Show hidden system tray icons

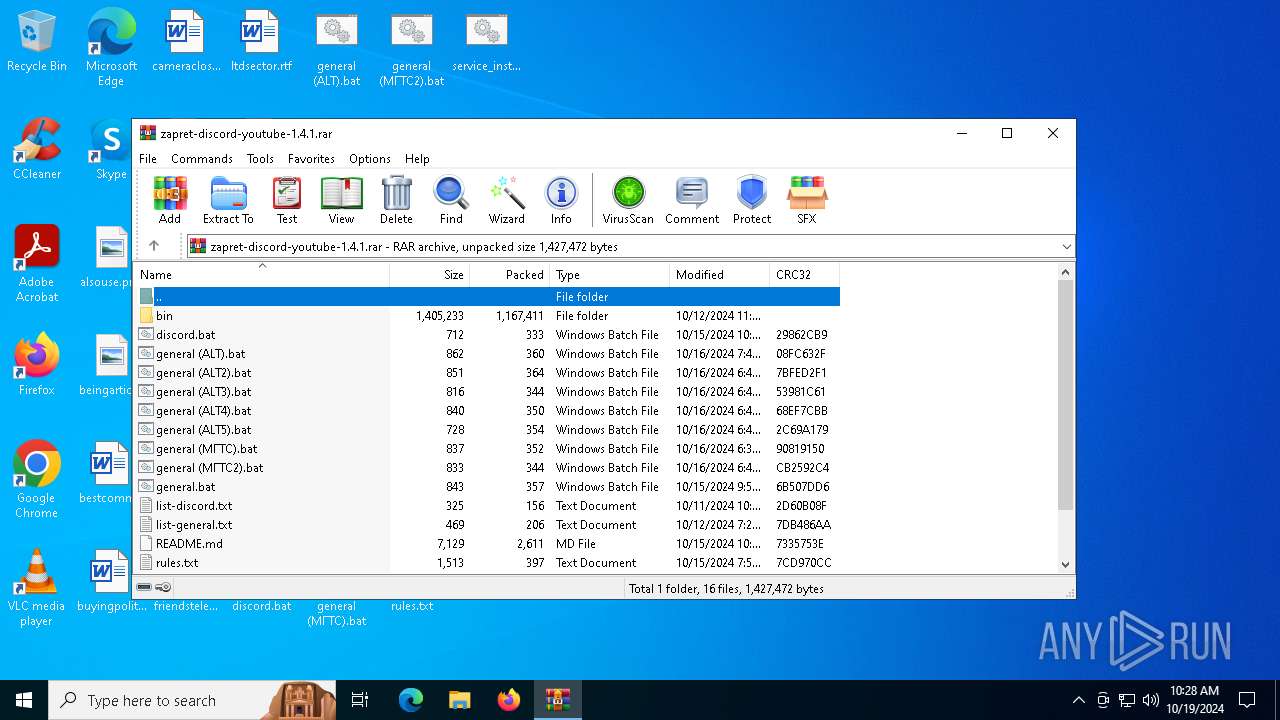pyautogui.click(x=1078, y=700)
